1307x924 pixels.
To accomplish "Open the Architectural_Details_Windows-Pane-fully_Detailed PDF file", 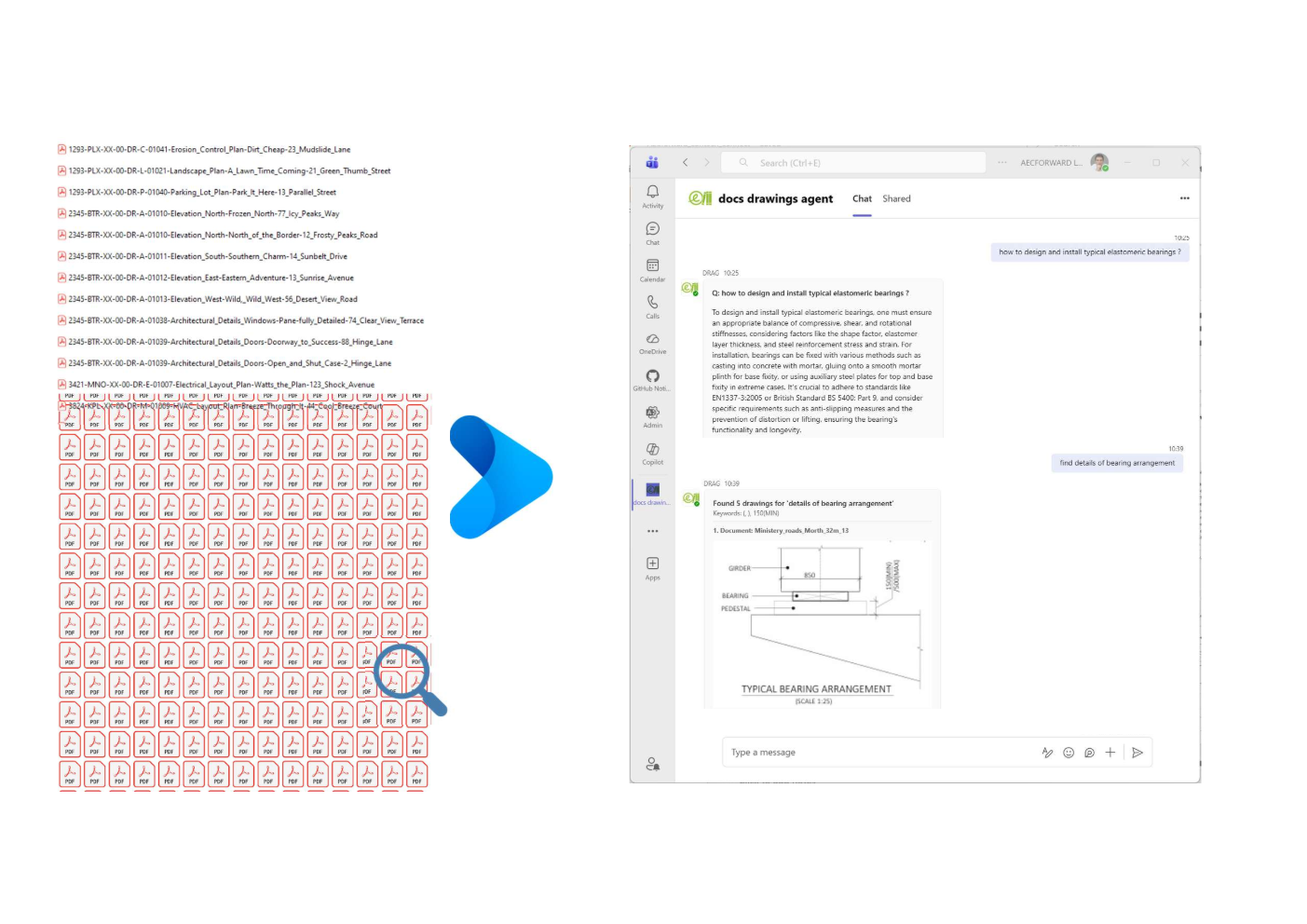I will (x=240, y=320).
